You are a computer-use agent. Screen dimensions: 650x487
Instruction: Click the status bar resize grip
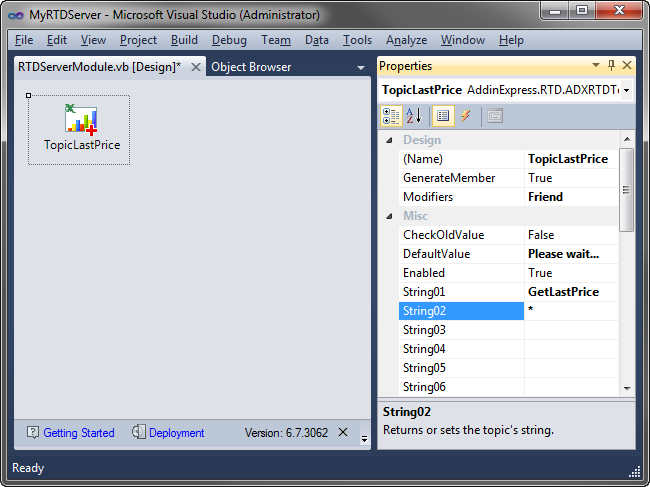pyautogui.click(x=635, y=472)
